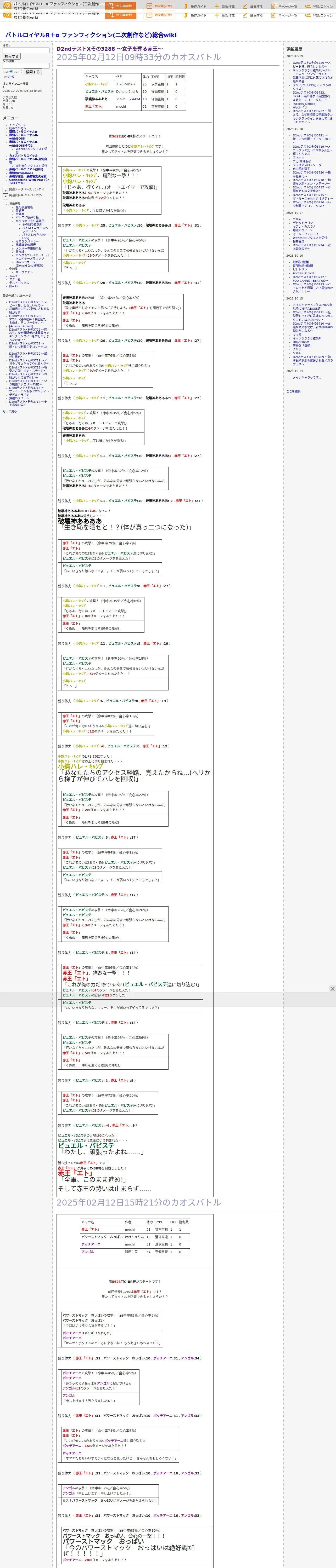Open 直轄バトルロイヤルR menu entry
The width and height of the screenshot is (336, 1568).
pyautogui.click(x=23, y=131)
